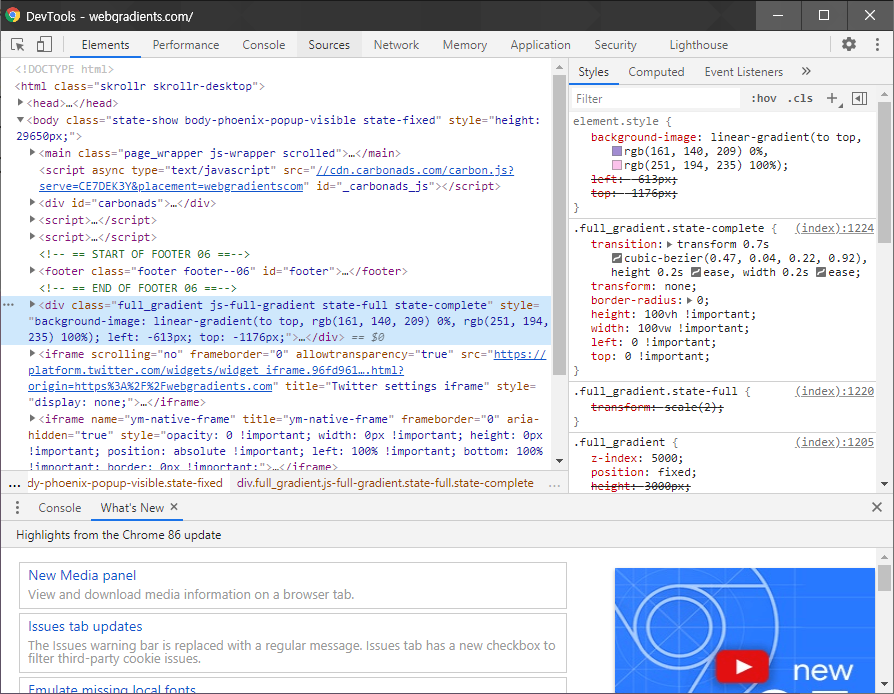The image size is (894, 694).
Task: Expand the Twitter settings iframe node
Action: pyautogui.click(x=32, y=354)
